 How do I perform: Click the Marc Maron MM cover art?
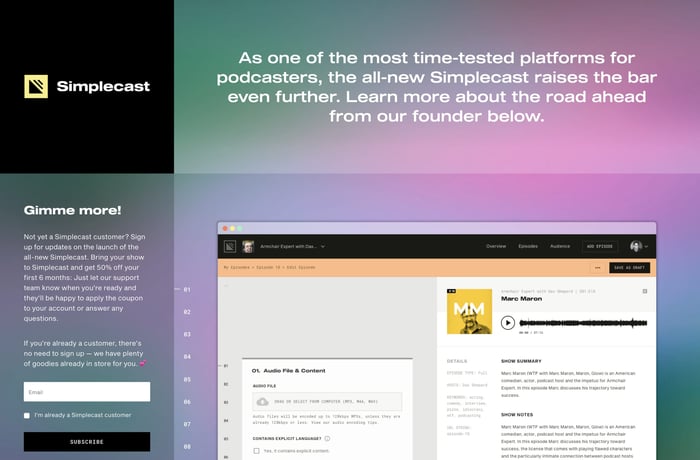469,311
